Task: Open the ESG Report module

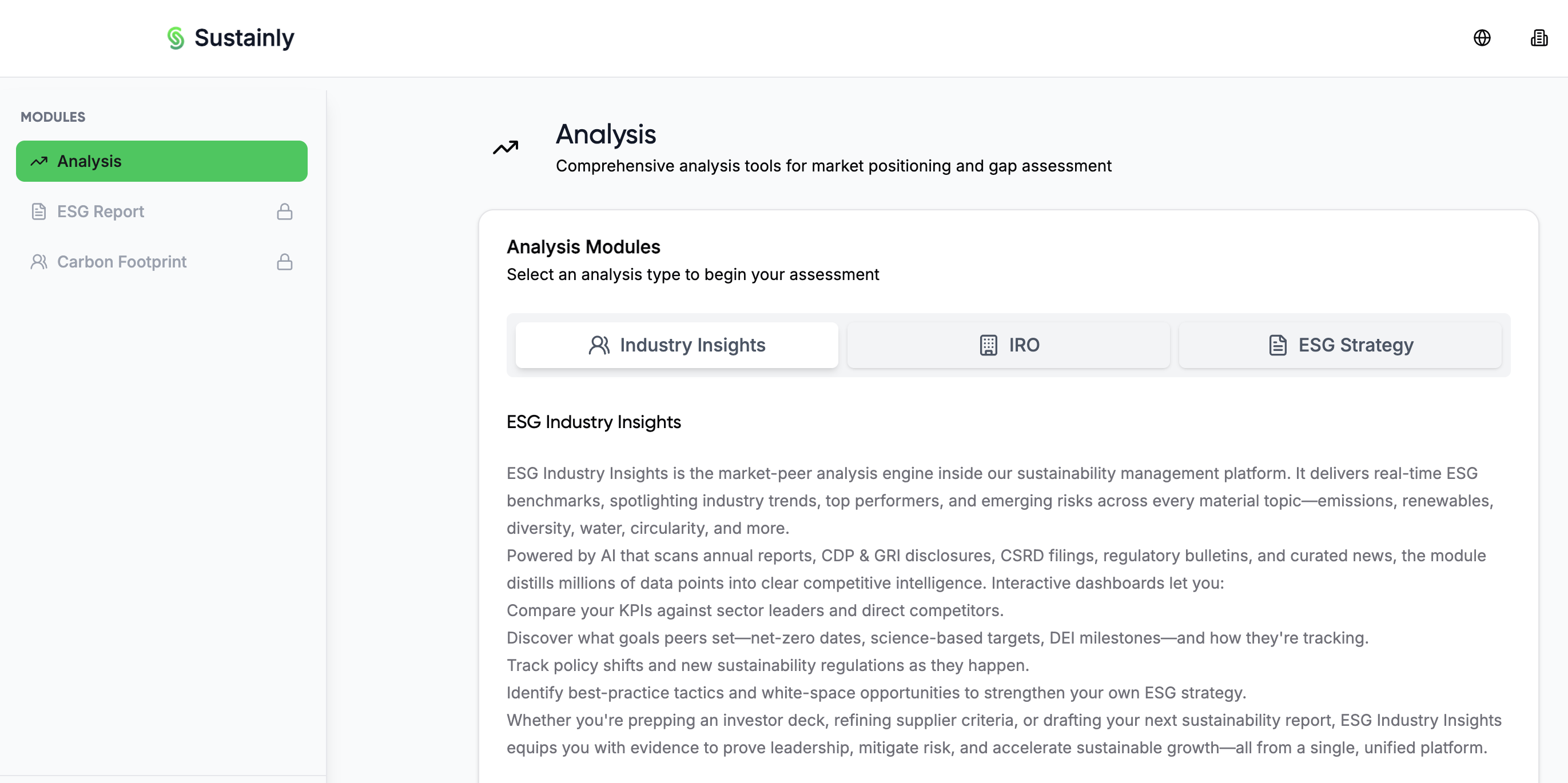Action: pyautogui.click(x=101, y=211)
